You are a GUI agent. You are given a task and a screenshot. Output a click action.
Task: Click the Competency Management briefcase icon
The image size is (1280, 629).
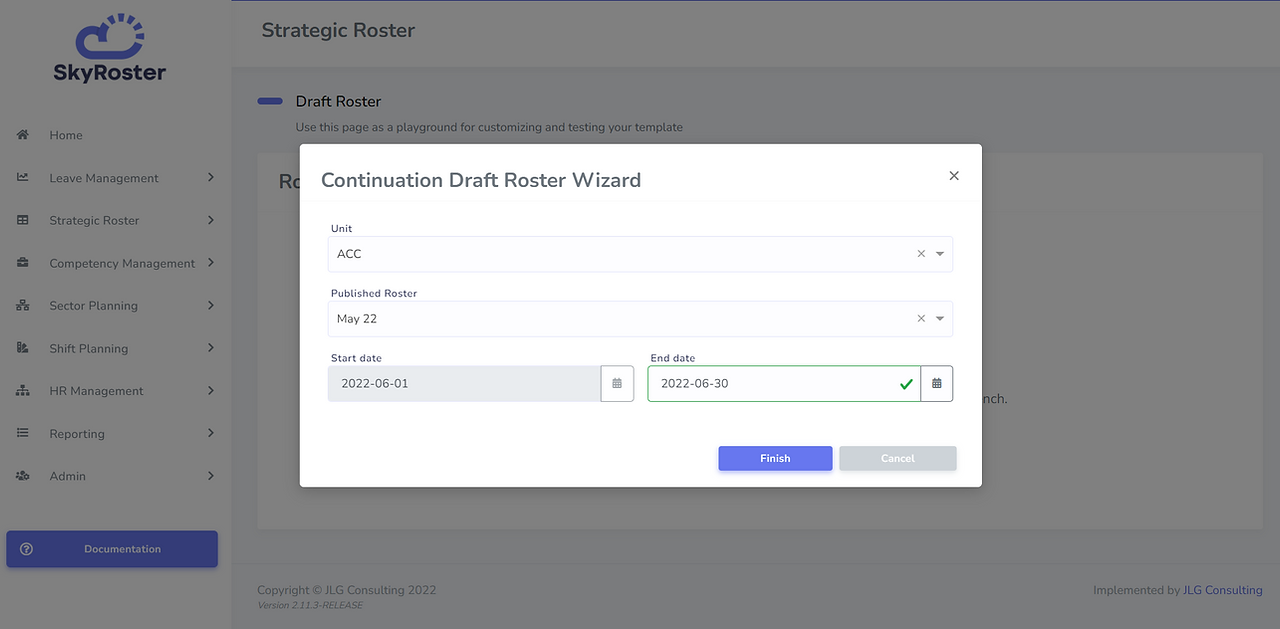[x=23, y=263]
